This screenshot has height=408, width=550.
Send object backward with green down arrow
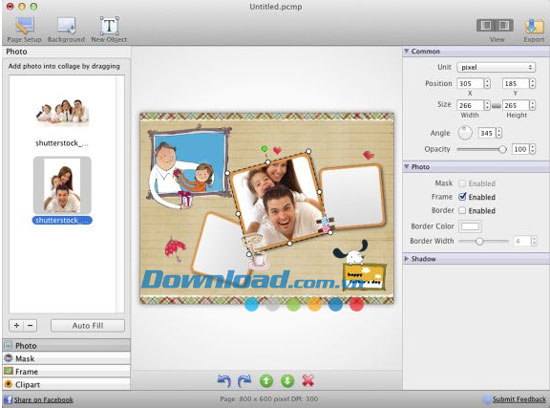click(x=287, y=381)
